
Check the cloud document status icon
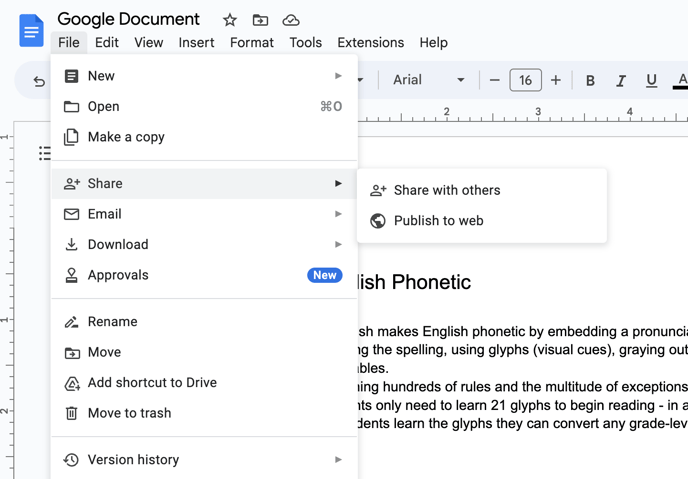coord(291,20)
